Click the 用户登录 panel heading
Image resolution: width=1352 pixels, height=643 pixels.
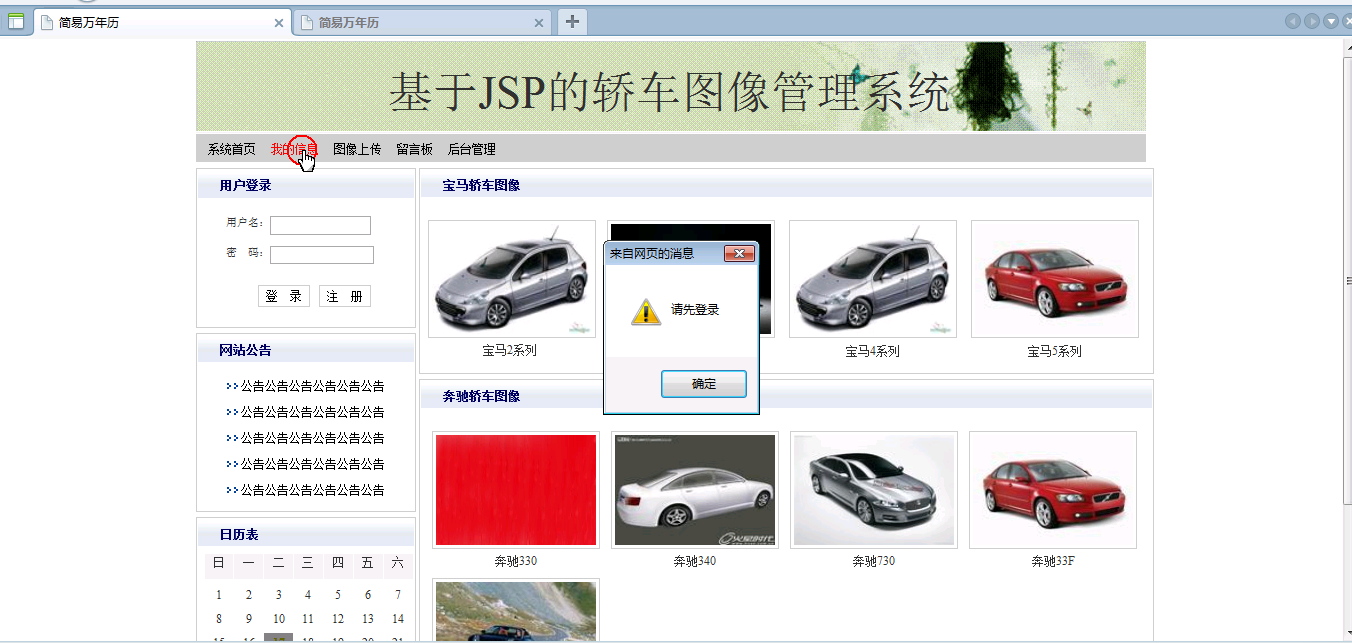246,185
